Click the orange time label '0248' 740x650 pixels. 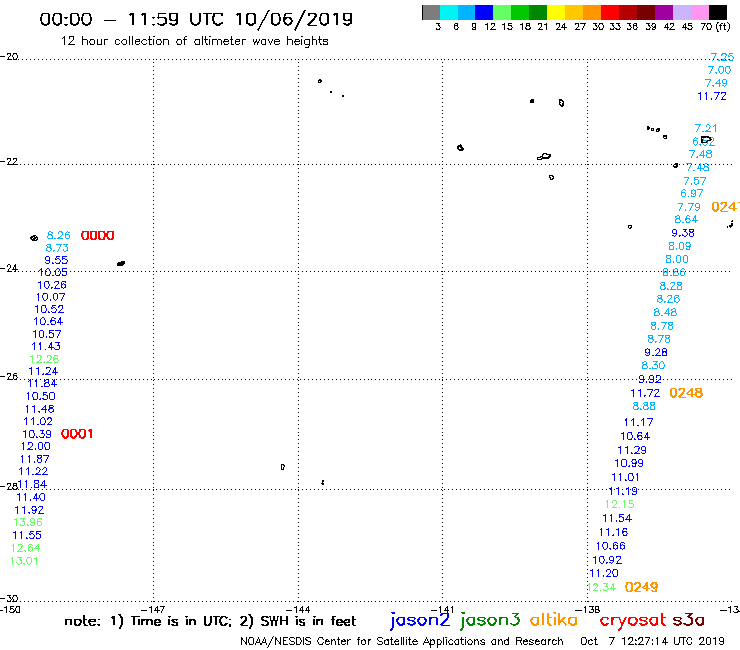coord(686,393)
